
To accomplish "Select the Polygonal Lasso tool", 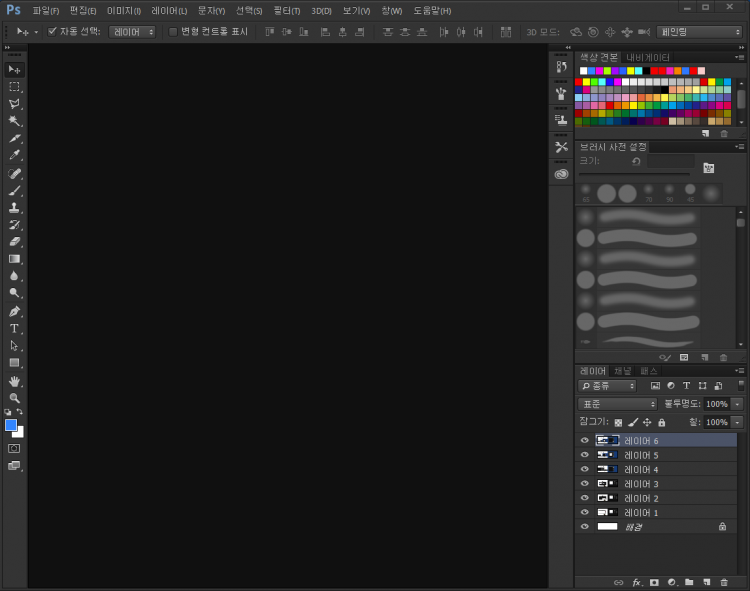I will (x=14, y=104).
